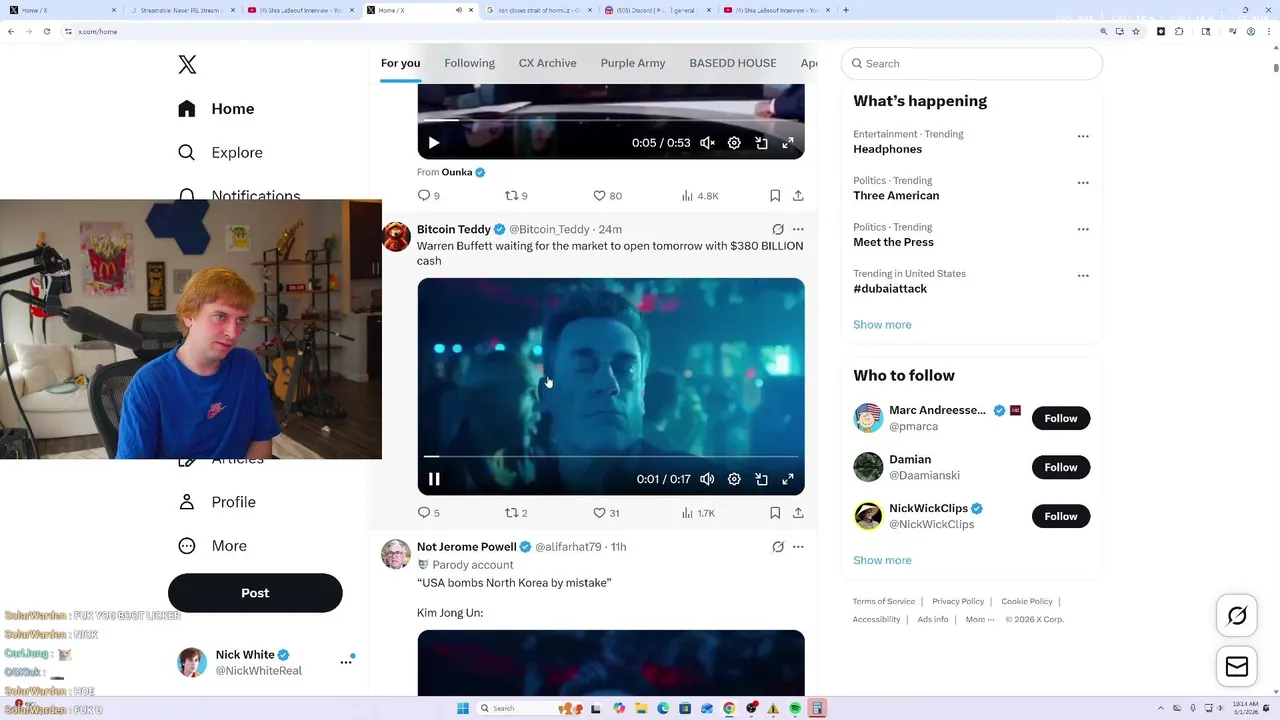Open the CX Archive tab
The image size is (1280, 720).
pos(547,63)
